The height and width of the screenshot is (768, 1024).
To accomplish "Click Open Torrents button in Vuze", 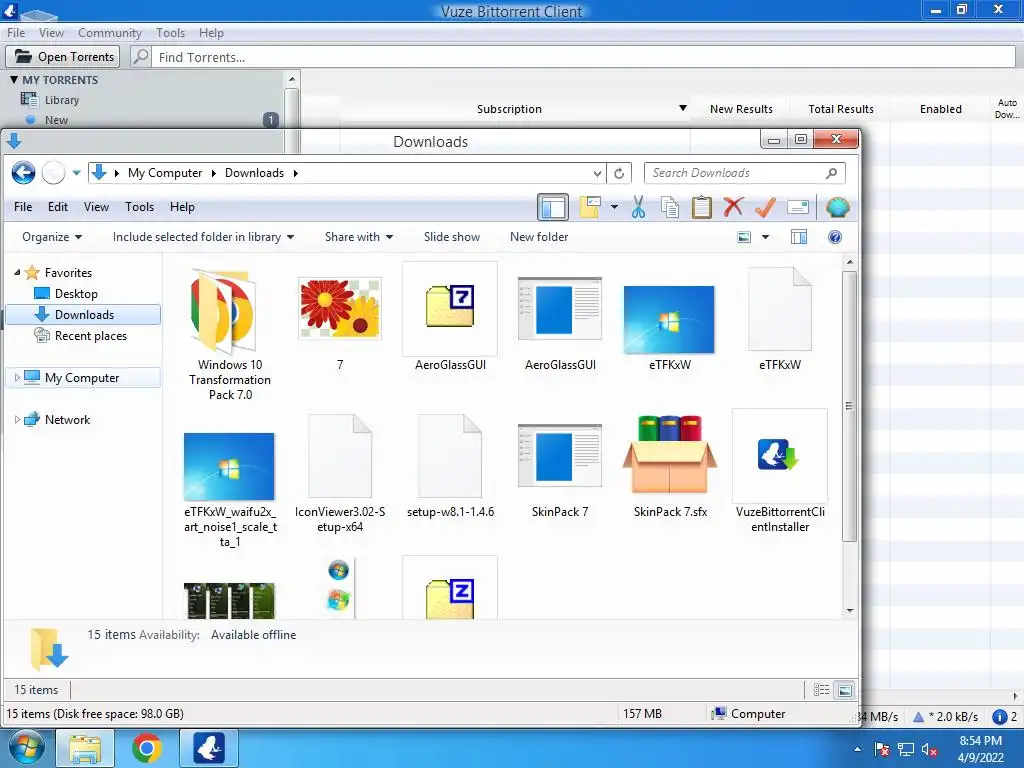I will [63, 57].
